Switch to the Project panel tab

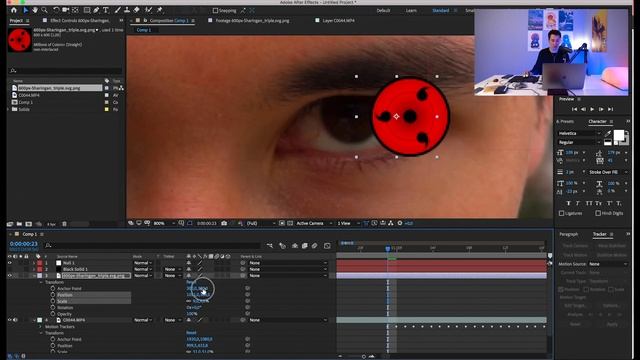[16, 20]
